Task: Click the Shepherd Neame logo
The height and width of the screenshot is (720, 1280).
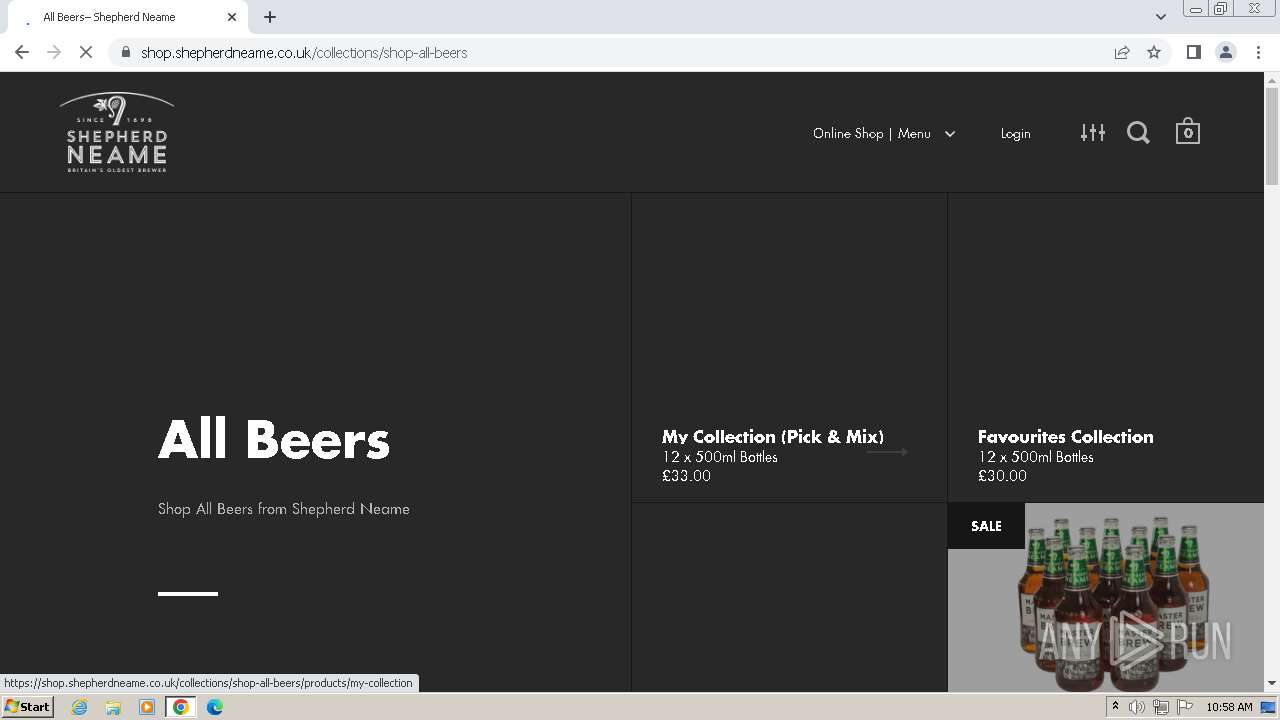Action: pos(117,132)
